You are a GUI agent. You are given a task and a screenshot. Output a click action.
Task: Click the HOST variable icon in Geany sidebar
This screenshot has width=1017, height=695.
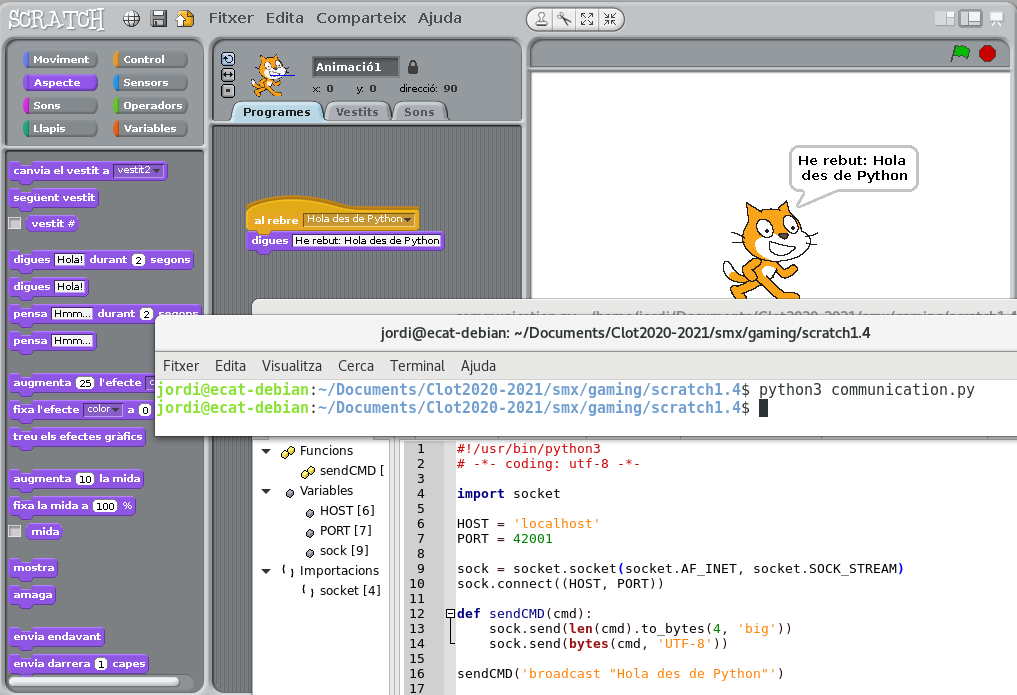pos(309,512)
